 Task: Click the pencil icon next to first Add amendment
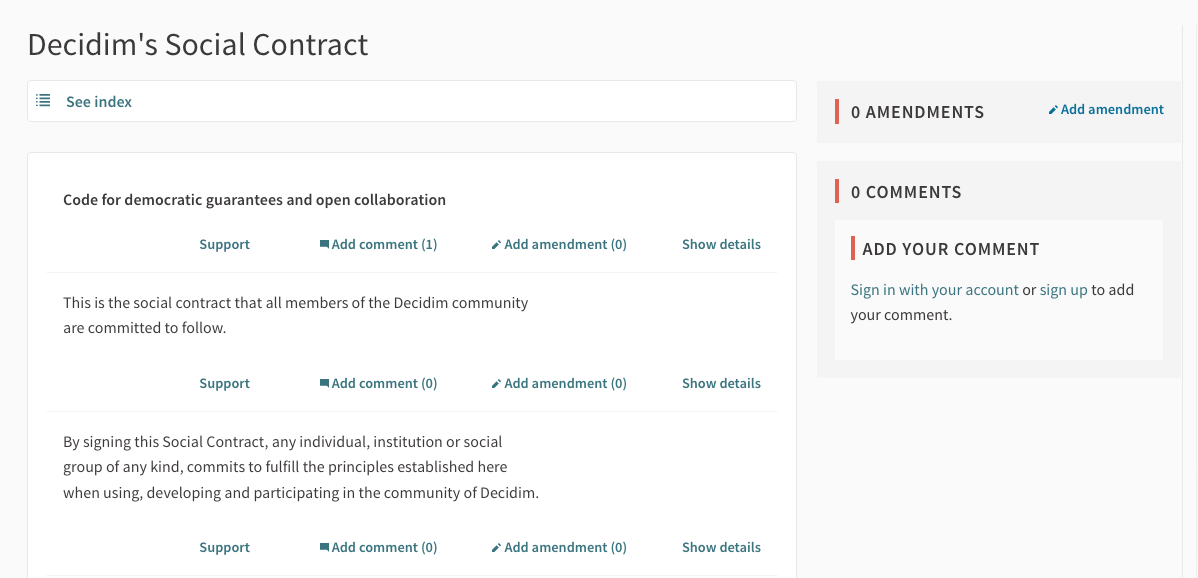pyautogui.click(x=497, y=243)
